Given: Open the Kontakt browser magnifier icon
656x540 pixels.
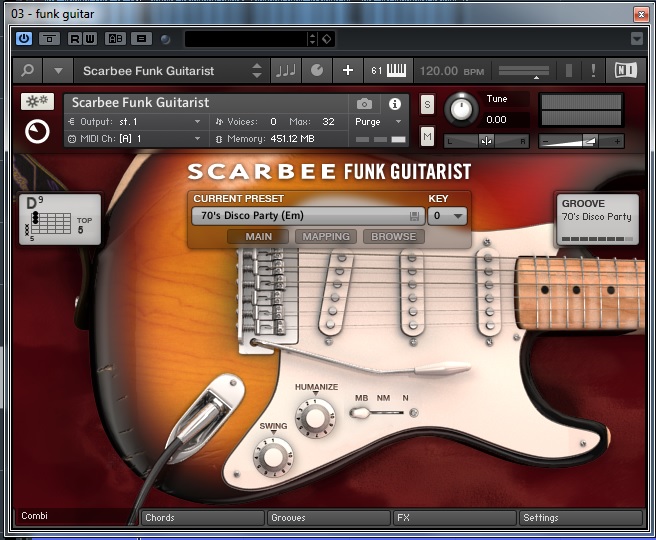Looking at the screenshot, I should tap(27, 71).
